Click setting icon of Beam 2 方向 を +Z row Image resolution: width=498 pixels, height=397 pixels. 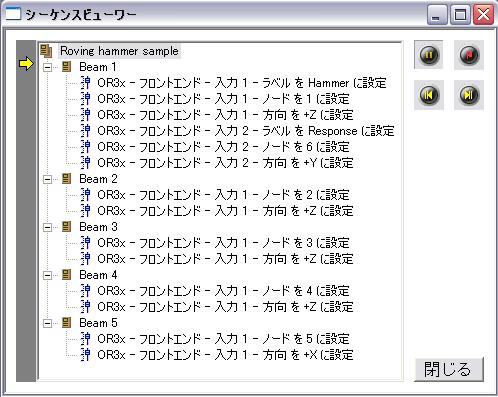[x=86, y=211]
